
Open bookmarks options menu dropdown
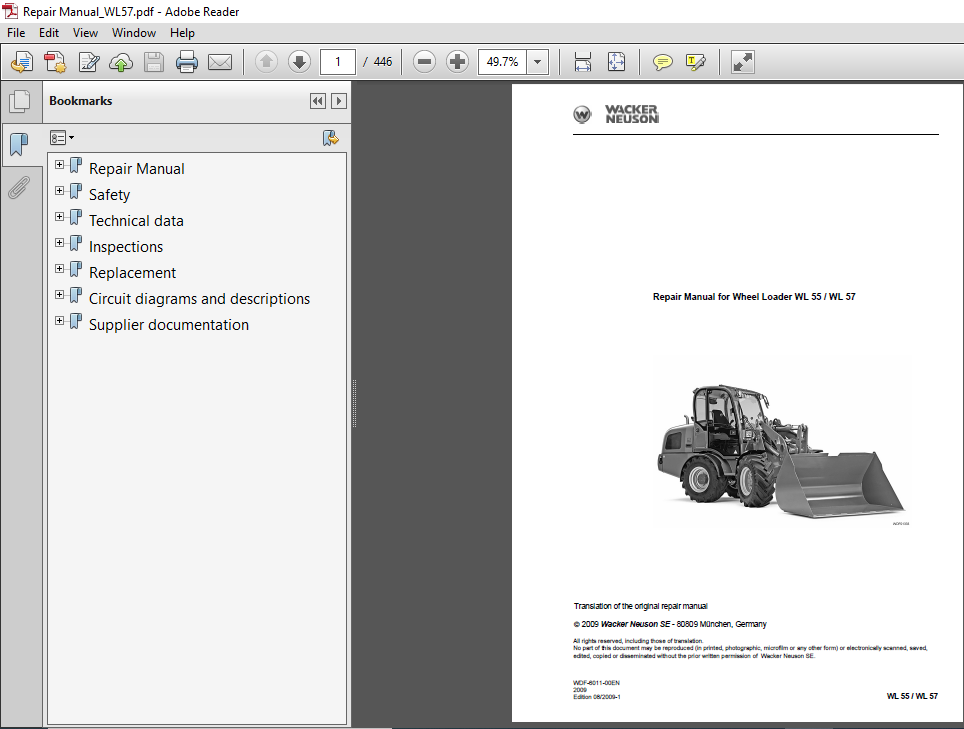pyautogui.click(x=62, y=138)
